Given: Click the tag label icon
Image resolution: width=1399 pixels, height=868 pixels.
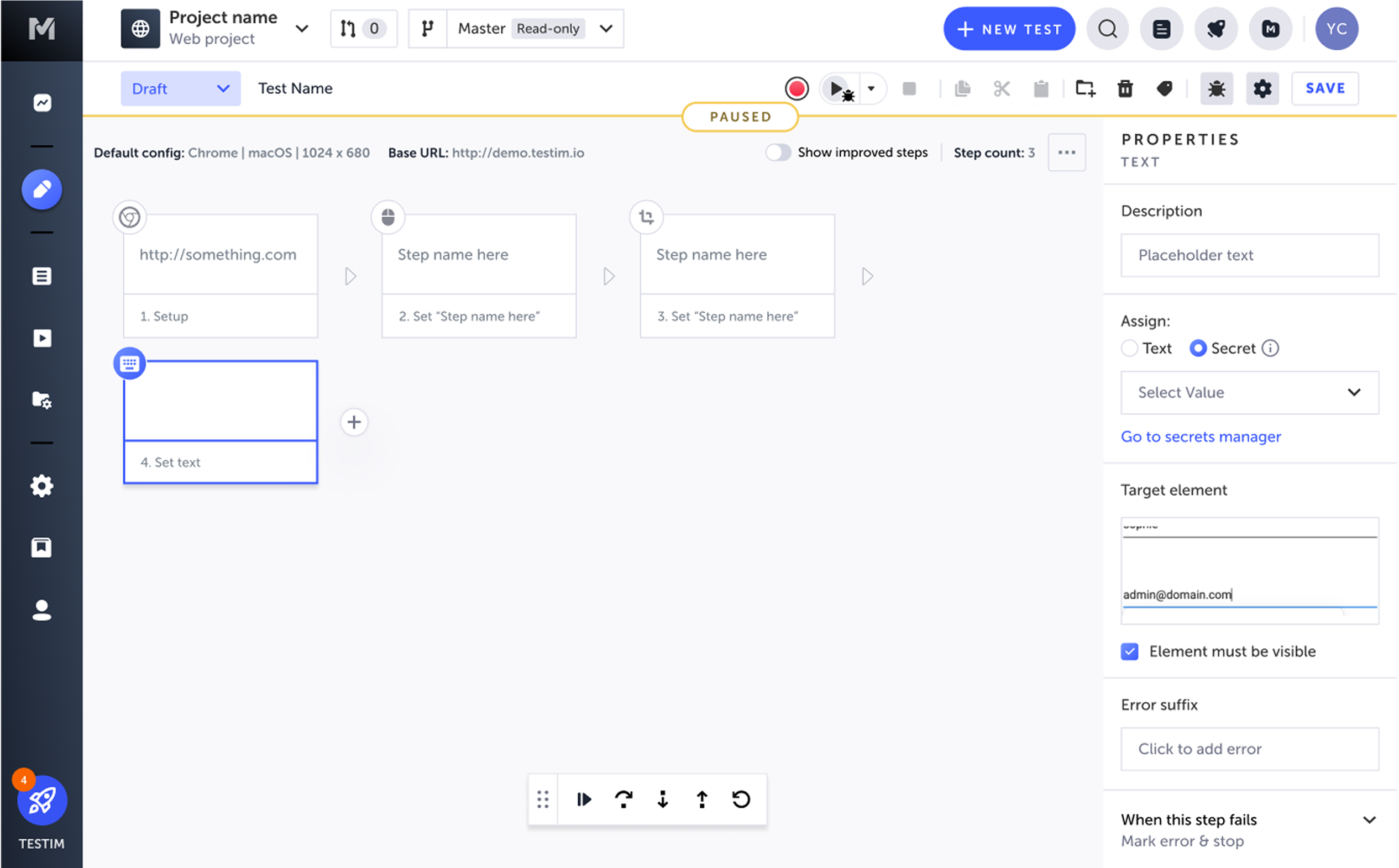Looking at the screenshot, I should click(1165, 89).
